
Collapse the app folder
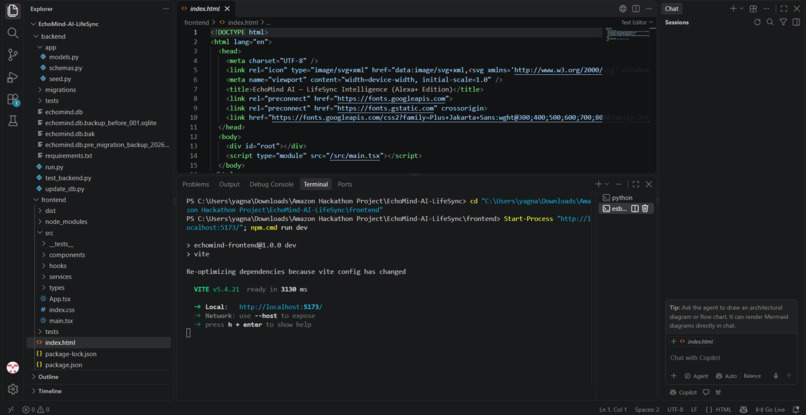coord(50,47)
